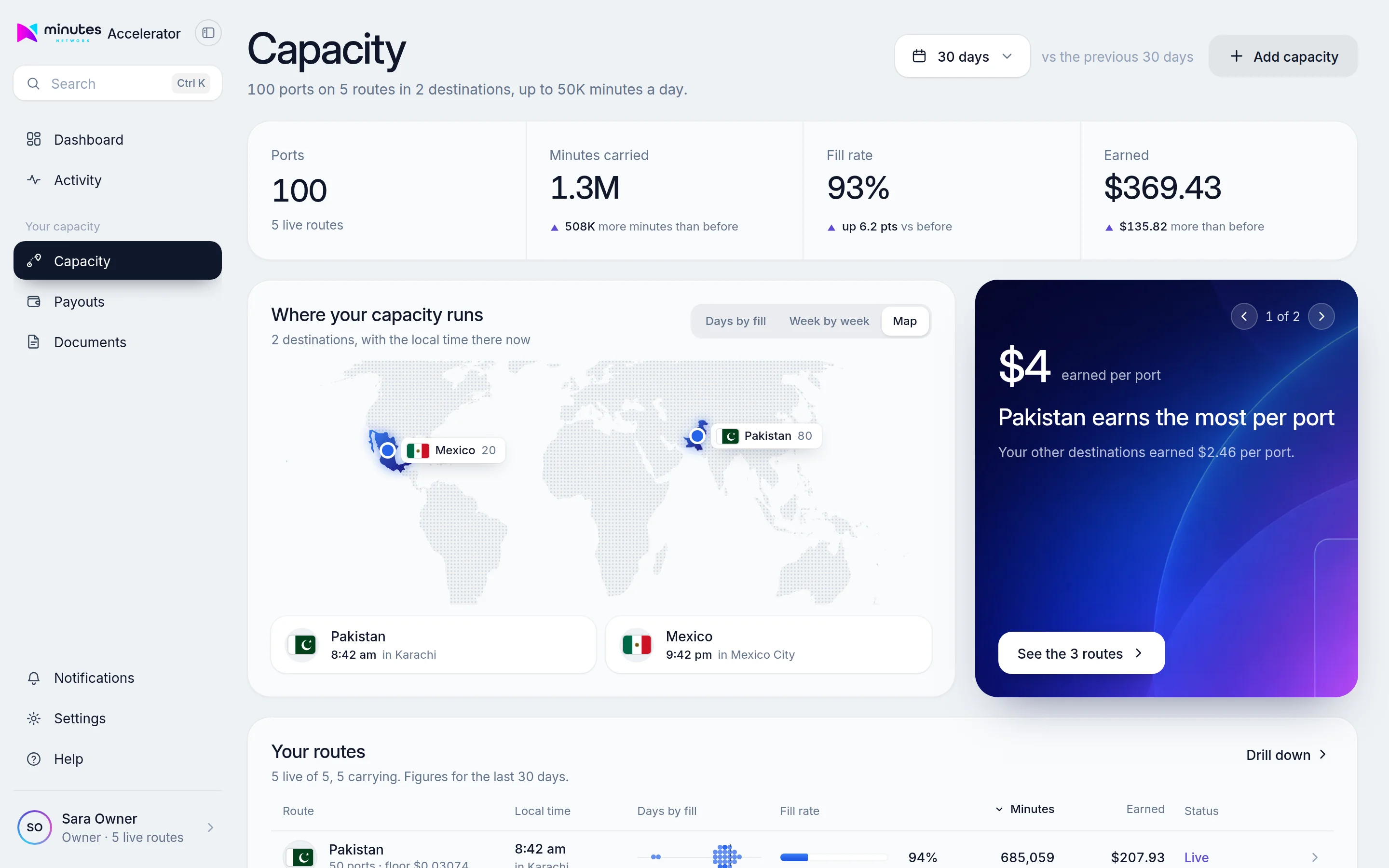Click See the 3 routes button
Viewport: 1389px width, 868px height.
[x=1081, y=653]
